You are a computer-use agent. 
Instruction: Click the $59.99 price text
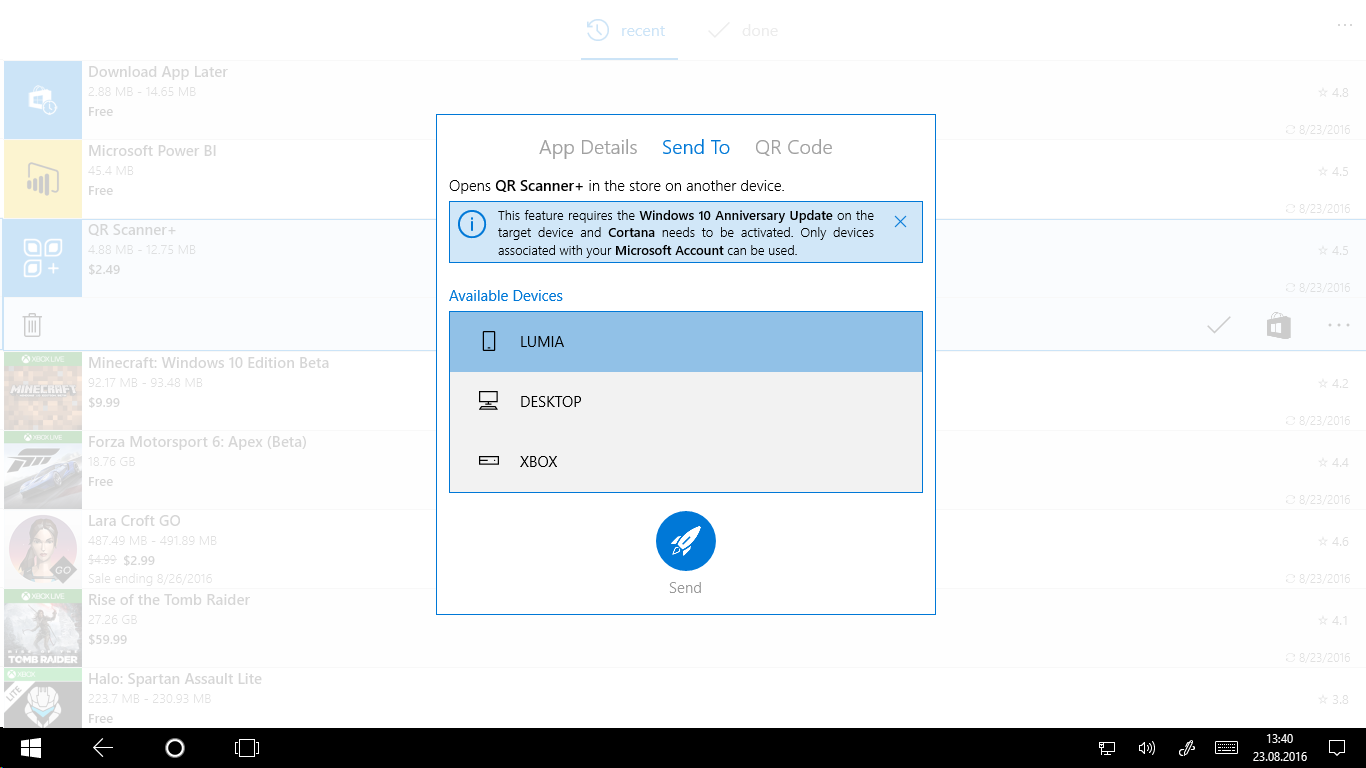(108, 640)
